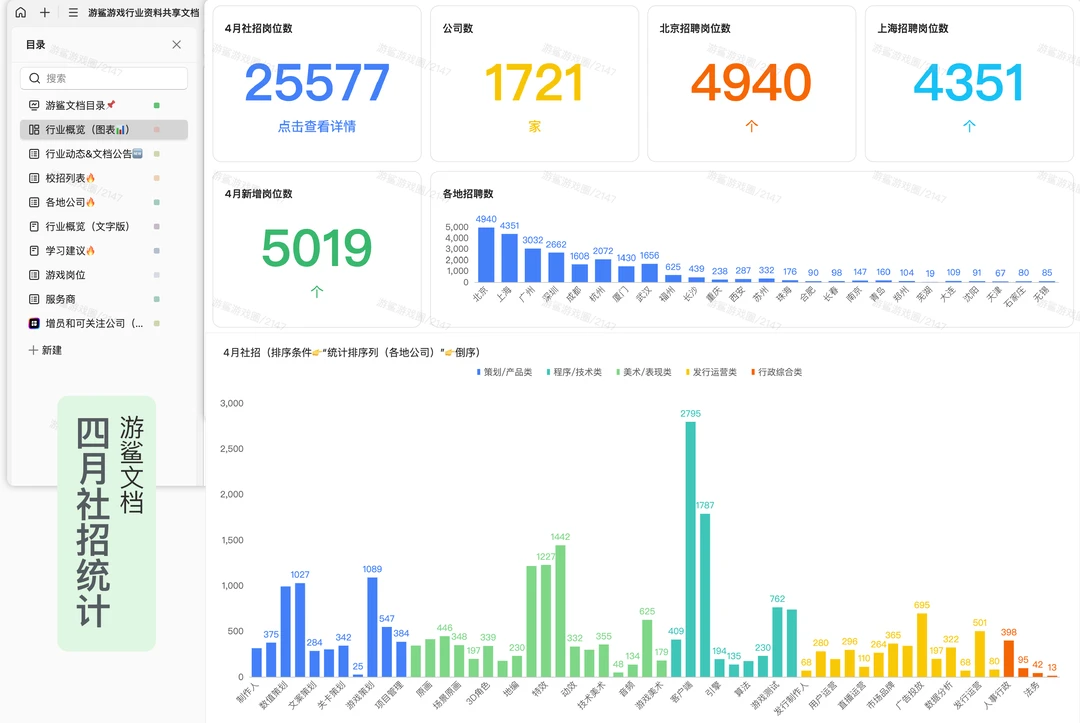
Task: Add new tab with plus icon
Action: (x=45, y=12)
